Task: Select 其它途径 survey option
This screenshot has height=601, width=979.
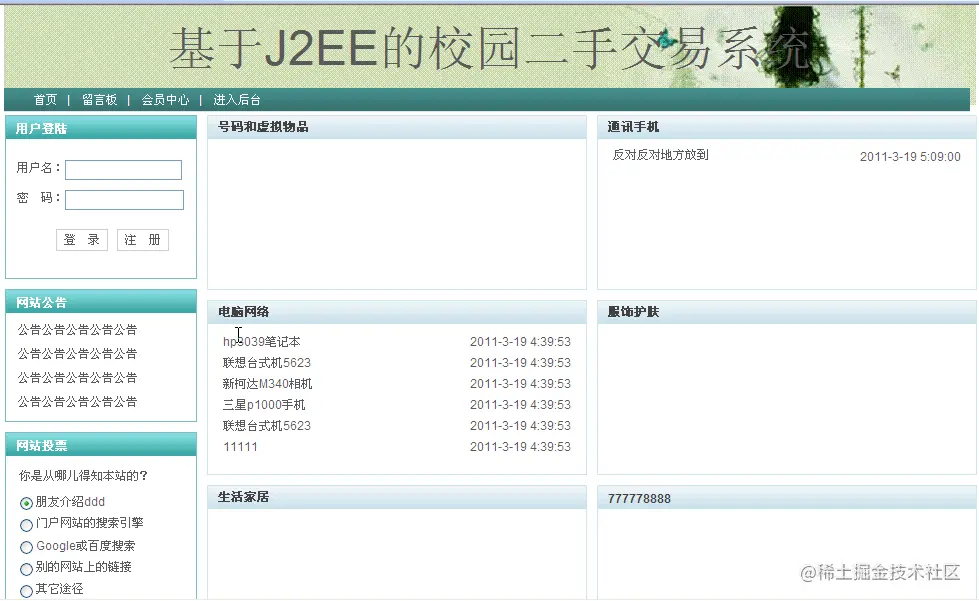Action: pyautogui.click(x=25, y=589)
